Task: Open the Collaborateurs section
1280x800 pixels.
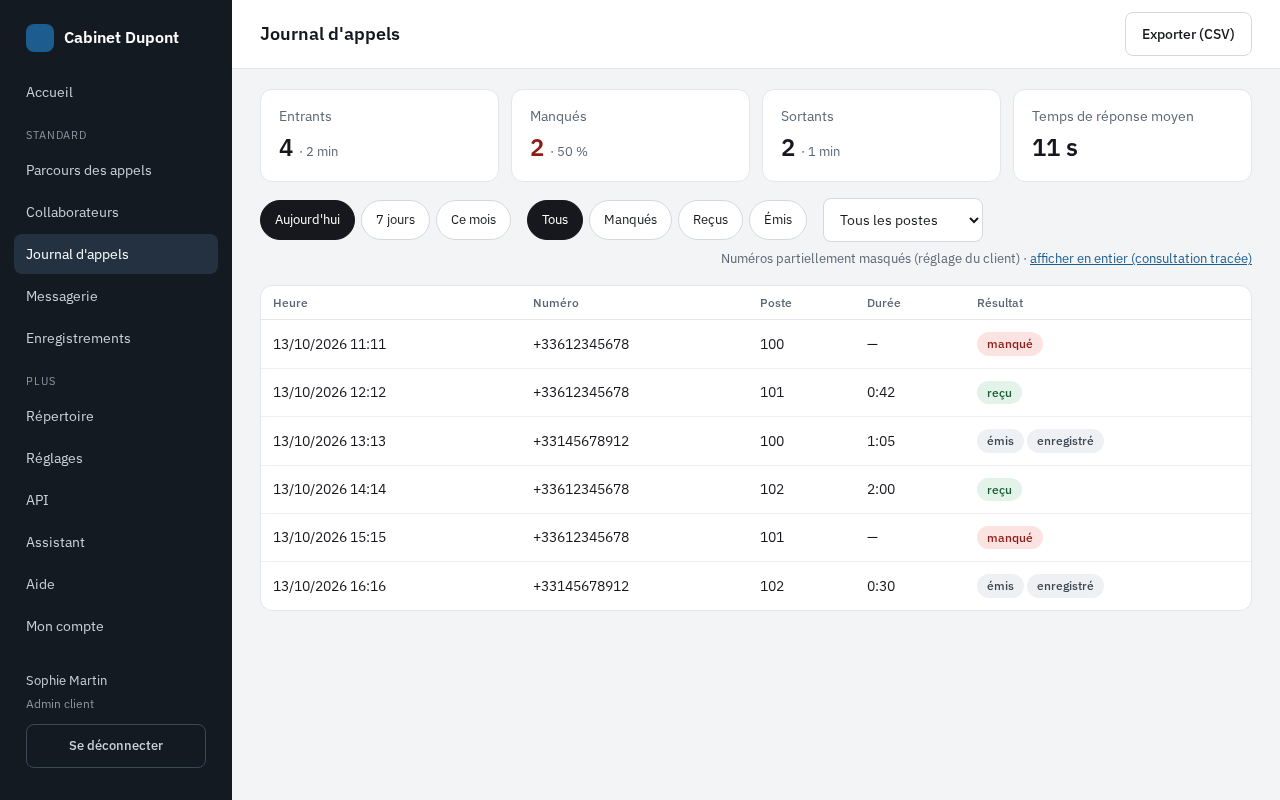Action: tap(116, 212)
